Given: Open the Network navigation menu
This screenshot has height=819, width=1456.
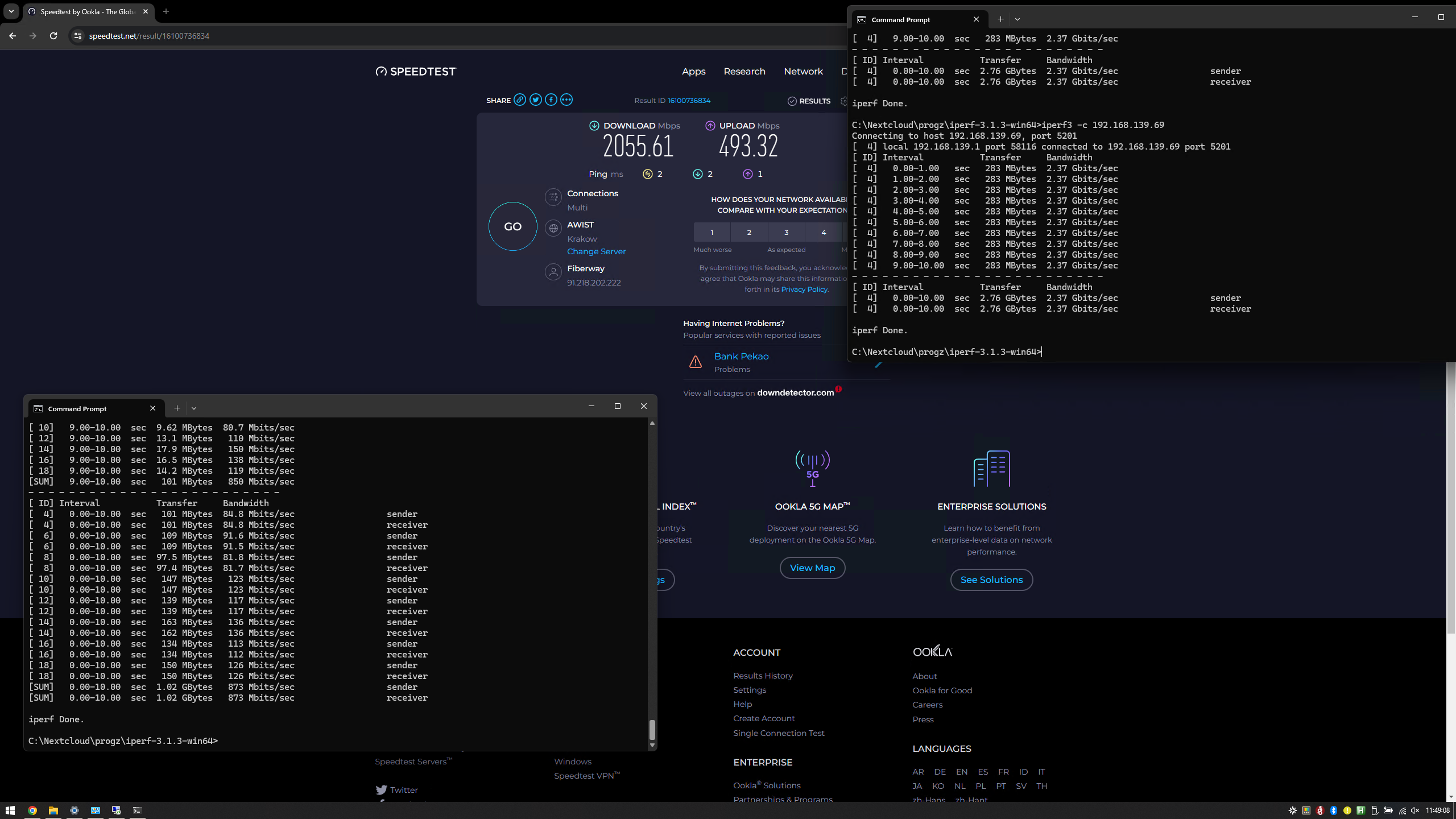Looking at the screenshot, I should coord(803,71).
